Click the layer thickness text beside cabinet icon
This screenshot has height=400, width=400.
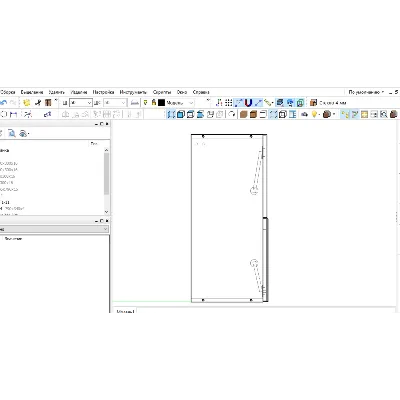pos(333,103)
